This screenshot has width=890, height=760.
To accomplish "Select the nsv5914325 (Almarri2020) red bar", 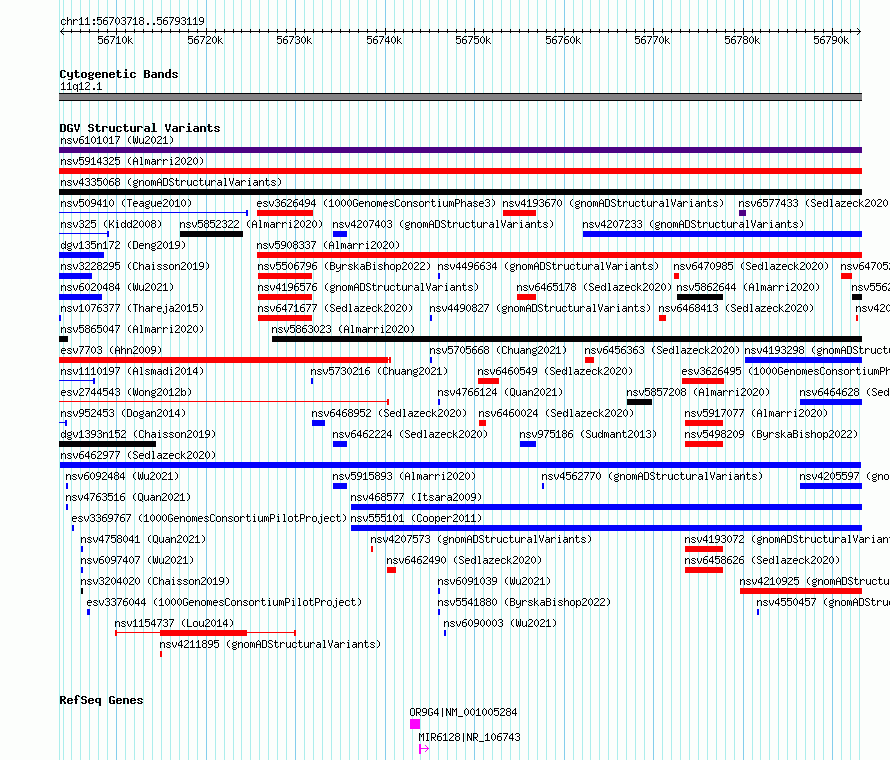I will click(x=460, y=171).
